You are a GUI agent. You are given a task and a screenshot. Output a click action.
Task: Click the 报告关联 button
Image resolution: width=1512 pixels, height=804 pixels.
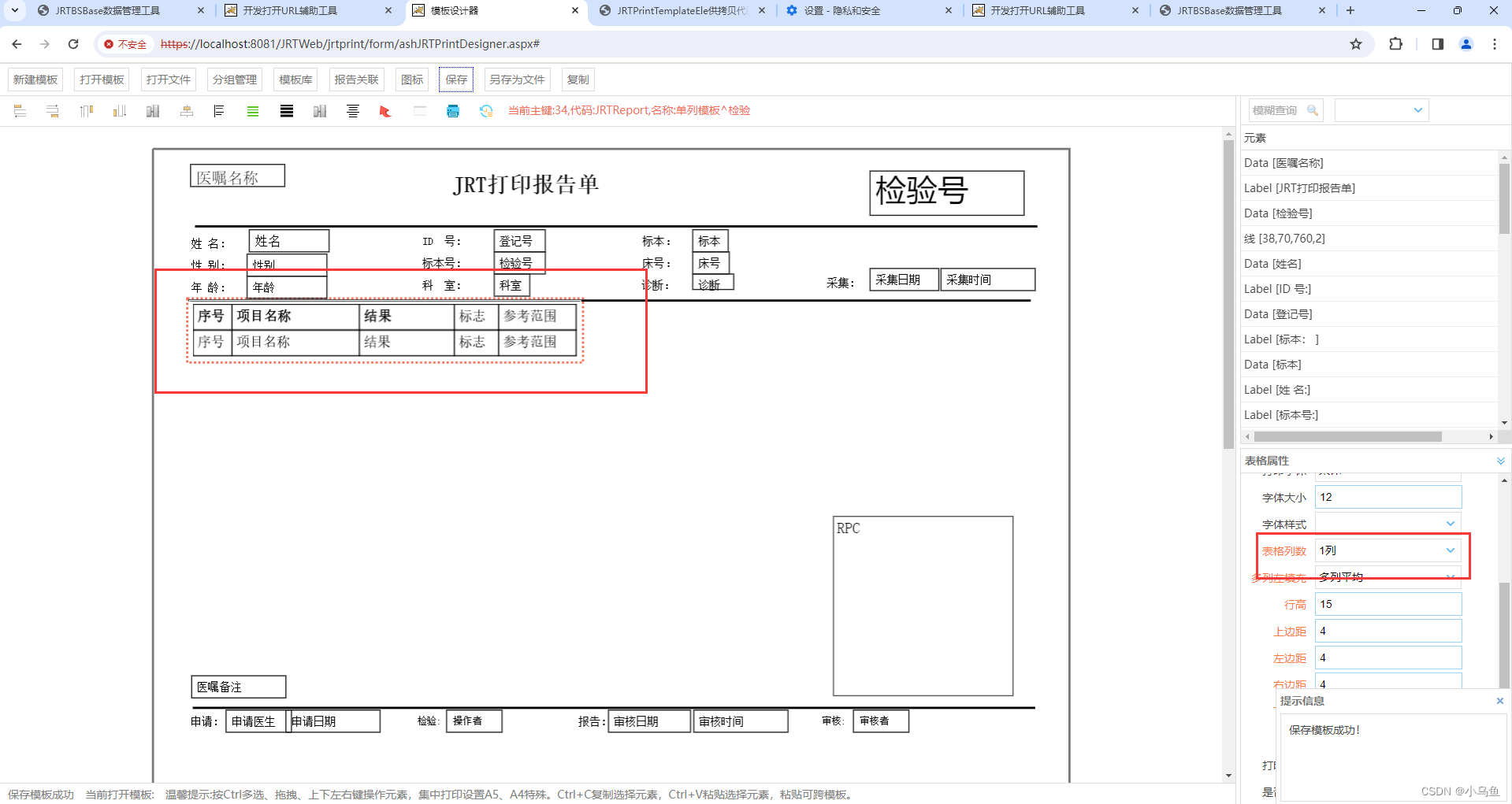(x=356, y=80)
